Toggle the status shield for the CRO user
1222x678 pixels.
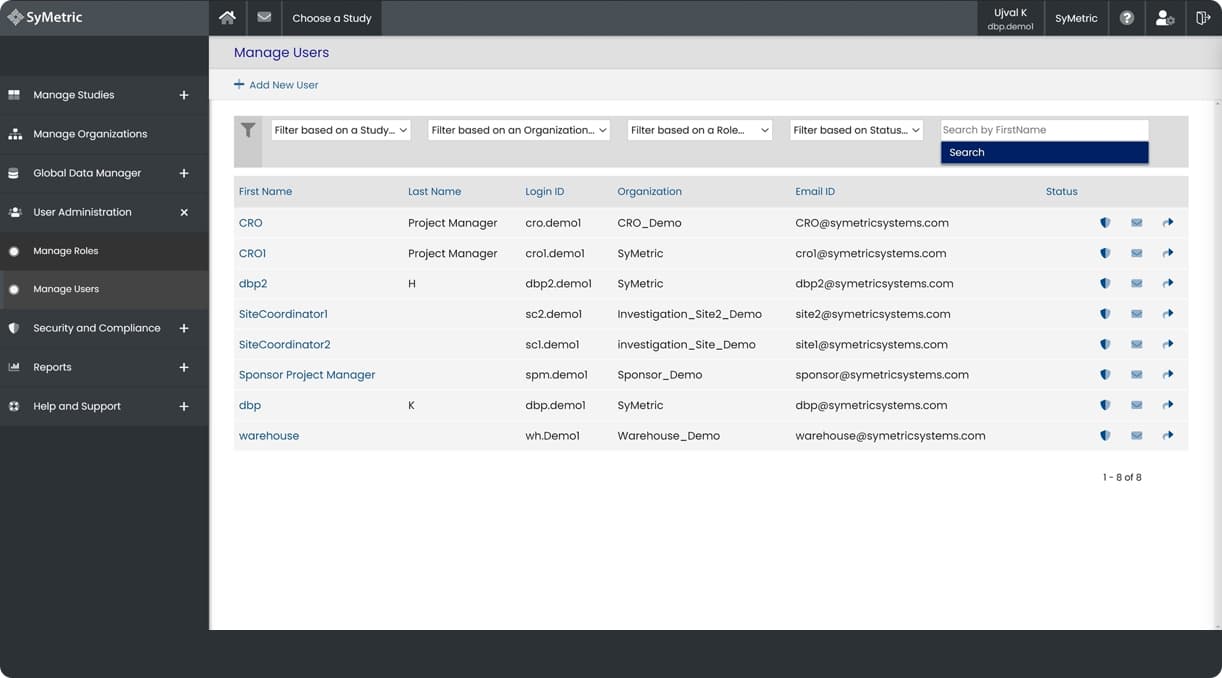coord(1105,222)
